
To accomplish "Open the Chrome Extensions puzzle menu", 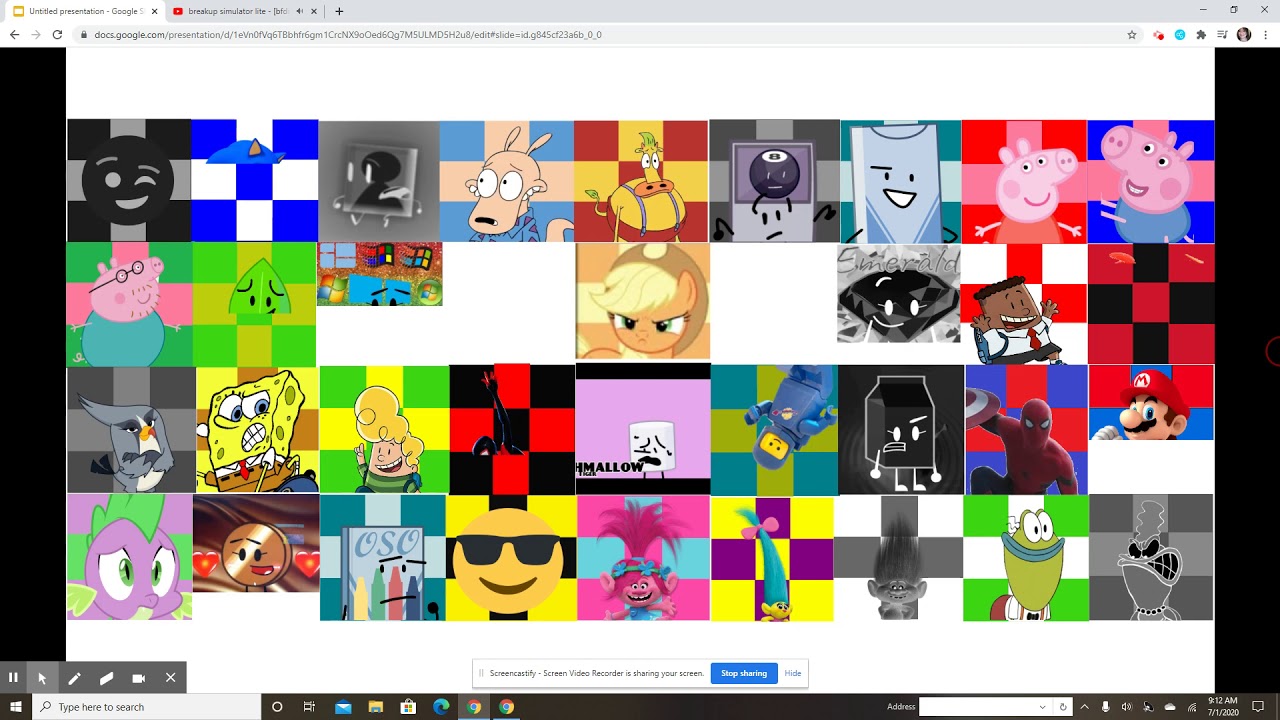I will point(1201,34).
